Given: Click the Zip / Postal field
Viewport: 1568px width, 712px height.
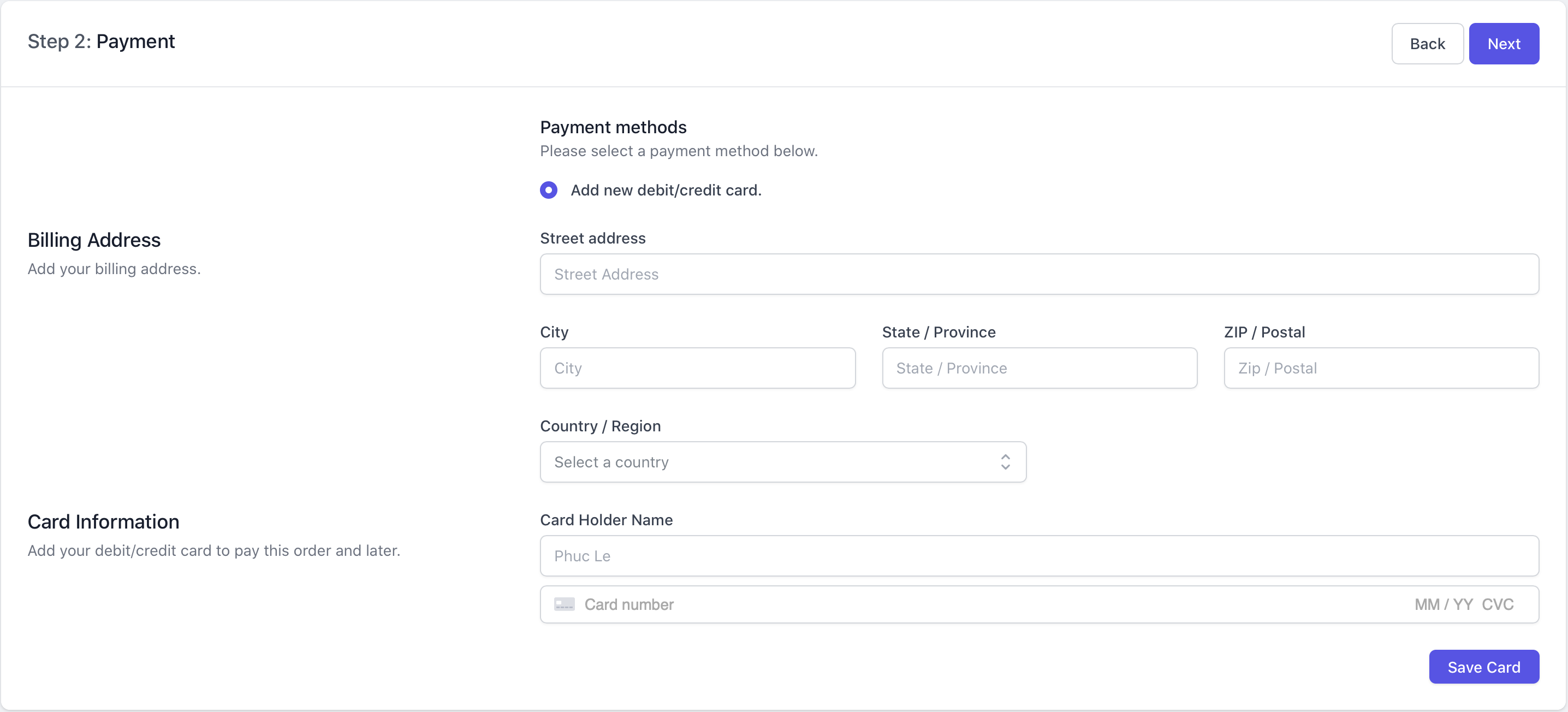Looking at the screenshot, I should 1381,368.
